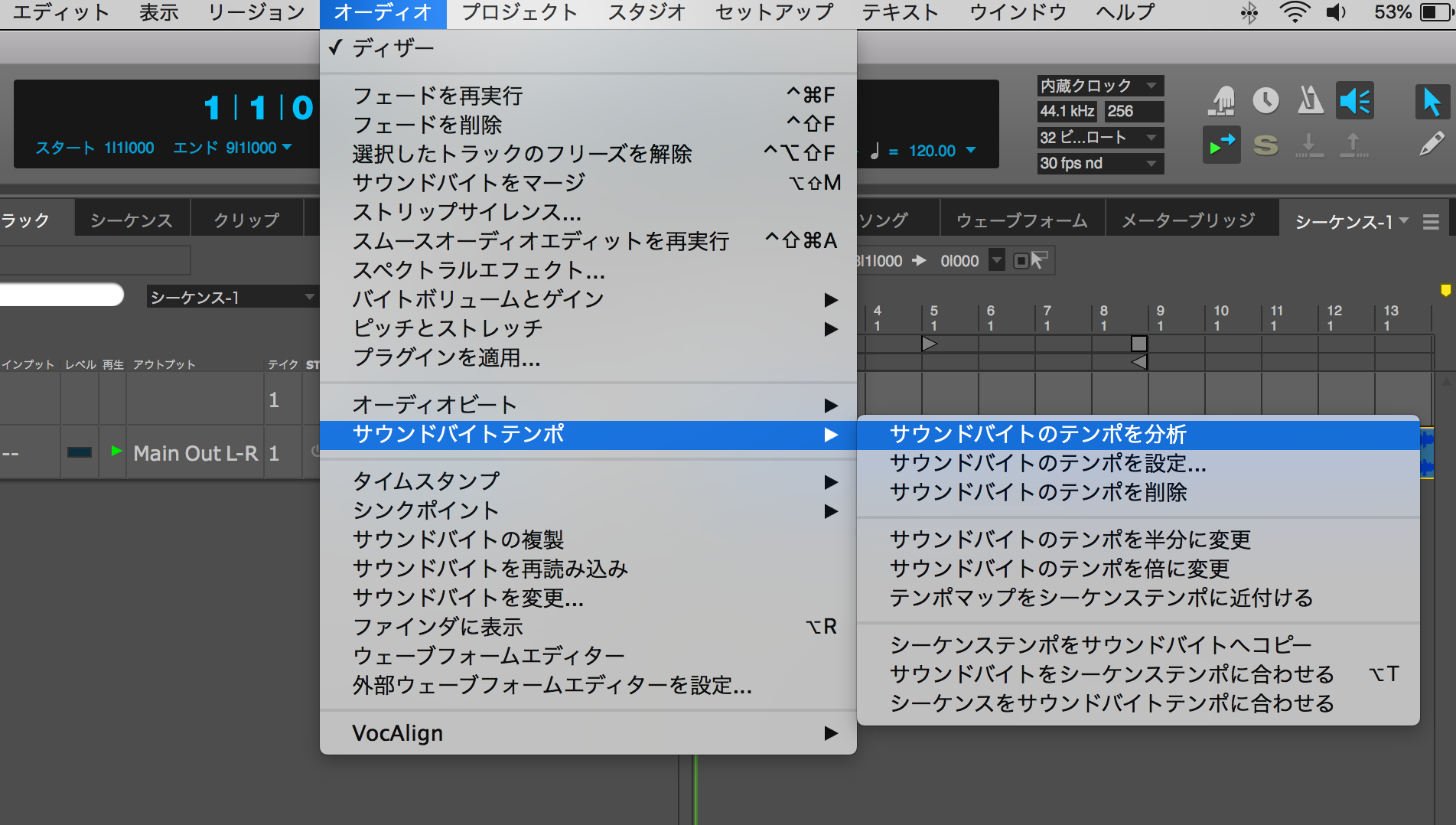Toggle the Dither menu option
This screenshot has width=1456, height=825.
coord(393,48)
